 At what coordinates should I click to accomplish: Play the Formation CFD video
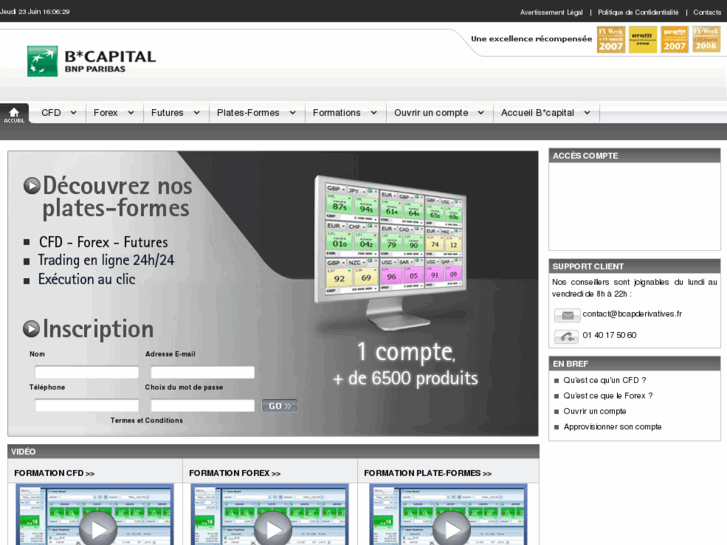click(97, 529)
